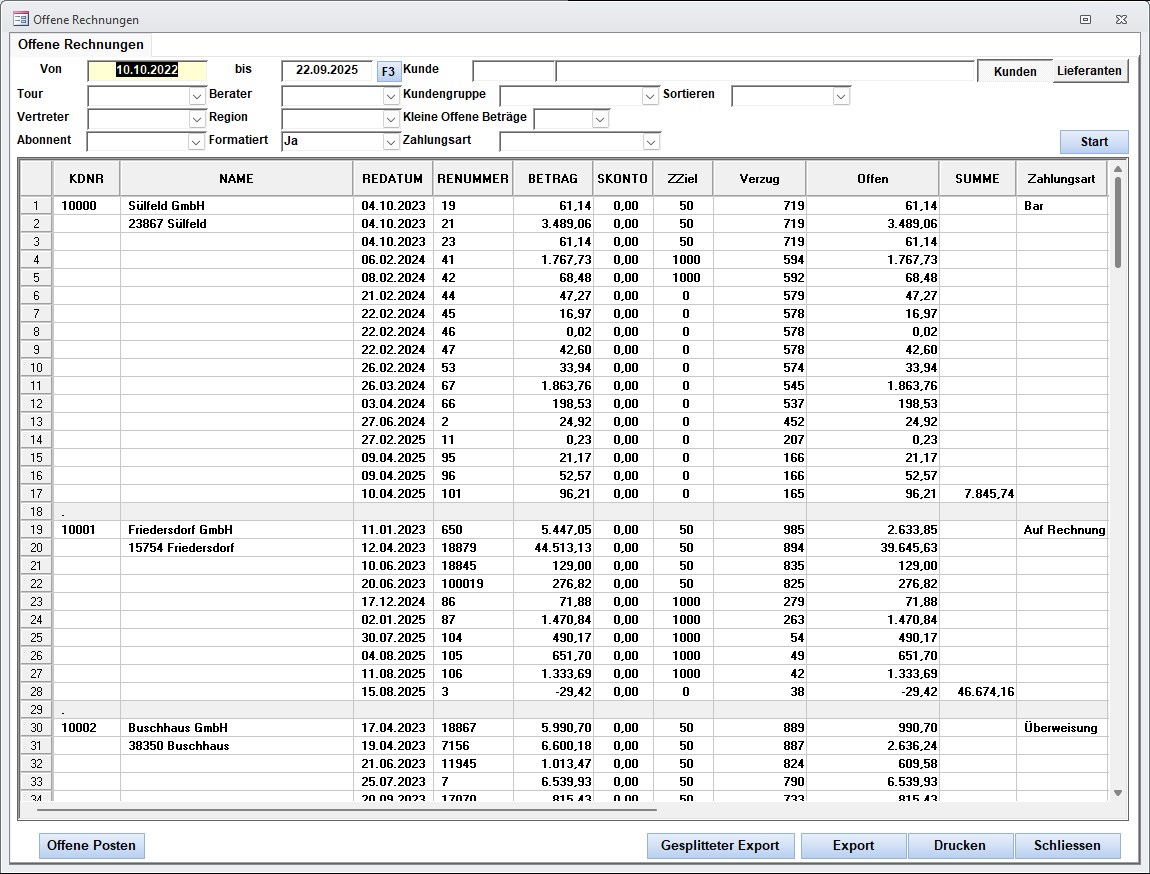Click the Access form icon in title bar

click(20, 19)
